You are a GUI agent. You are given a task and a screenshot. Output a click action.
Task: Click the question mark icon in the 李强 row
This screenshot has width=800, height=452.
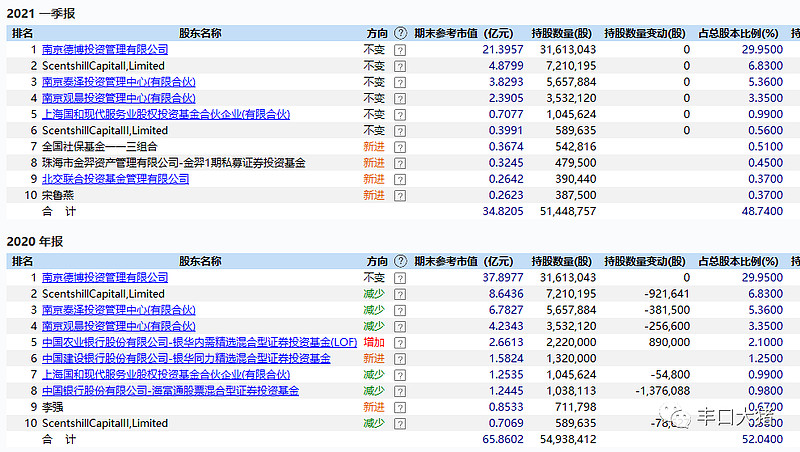point(400,408)
